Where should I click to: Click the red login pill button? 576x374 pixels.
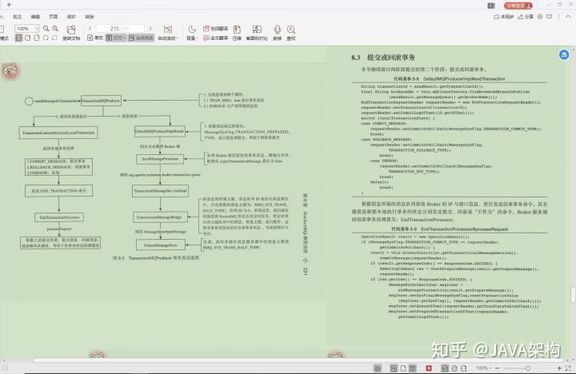518,6
